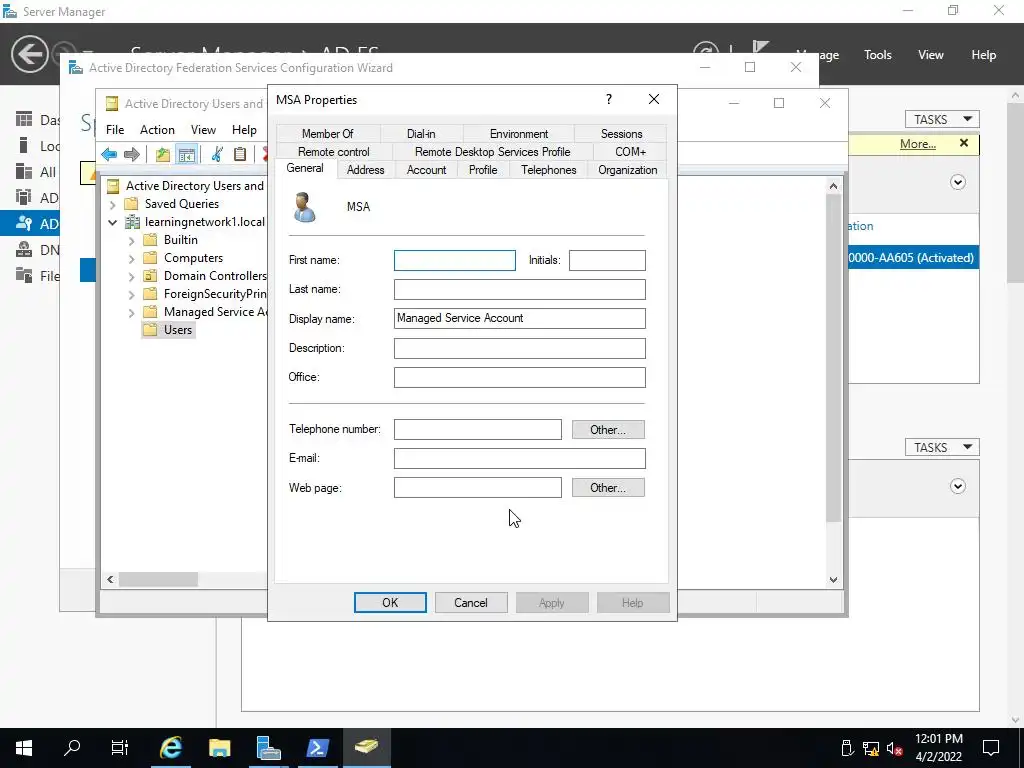Expand the Computers container
The width and height of the screenshot is (1024, 768).
131,259
